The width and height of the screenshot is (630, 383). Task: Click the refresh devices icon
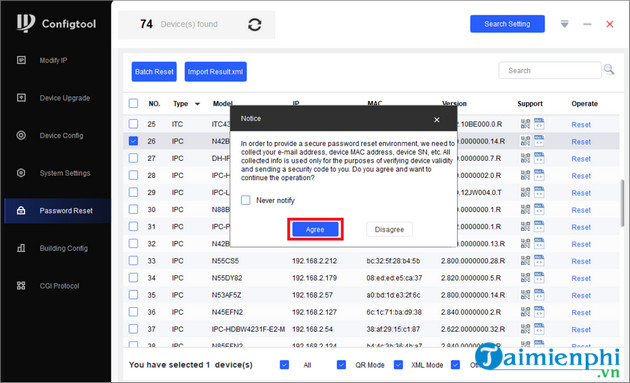254,25
